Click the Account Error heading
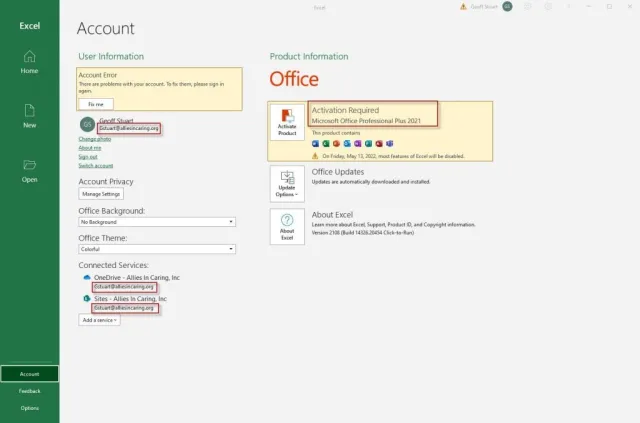640x423 pixels. point(98,75)
